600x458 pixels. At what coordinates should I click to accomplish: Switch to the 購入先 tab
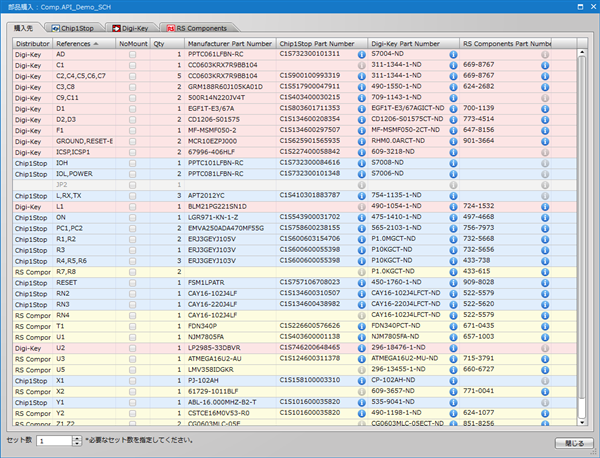pos(24,28)
